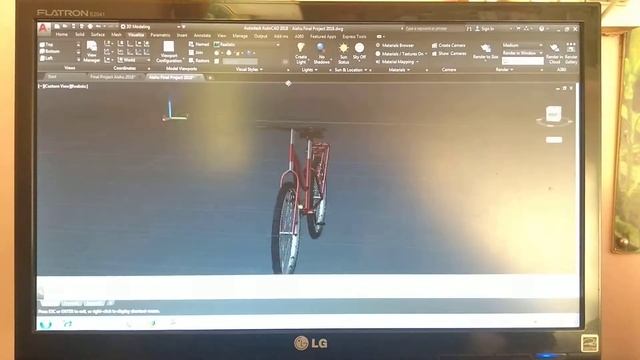
Task: Switch to the Mesh ribbon tab
Action: 116,35
